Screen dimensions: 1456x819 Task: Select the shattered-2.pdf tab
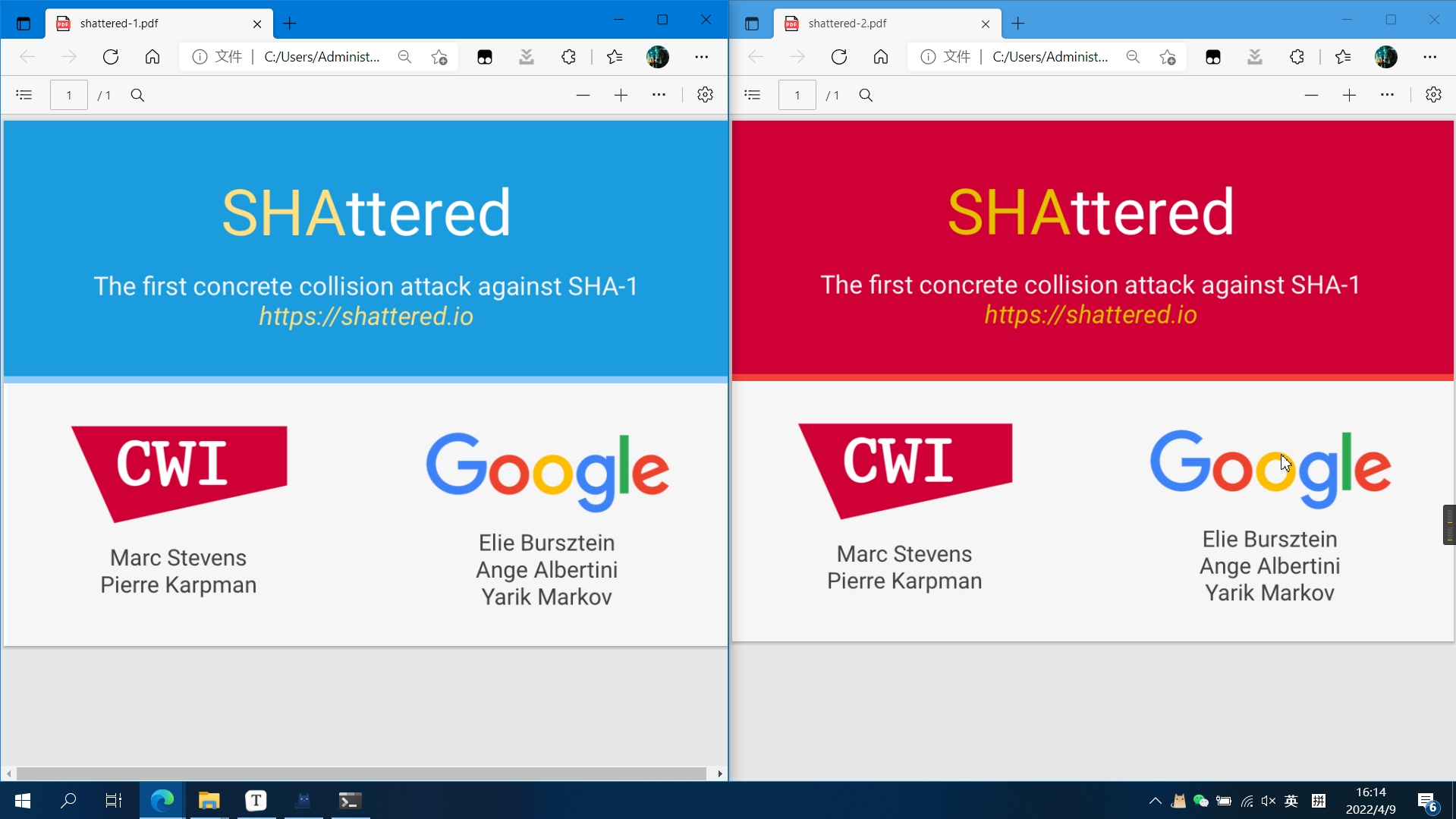point(886,24)
